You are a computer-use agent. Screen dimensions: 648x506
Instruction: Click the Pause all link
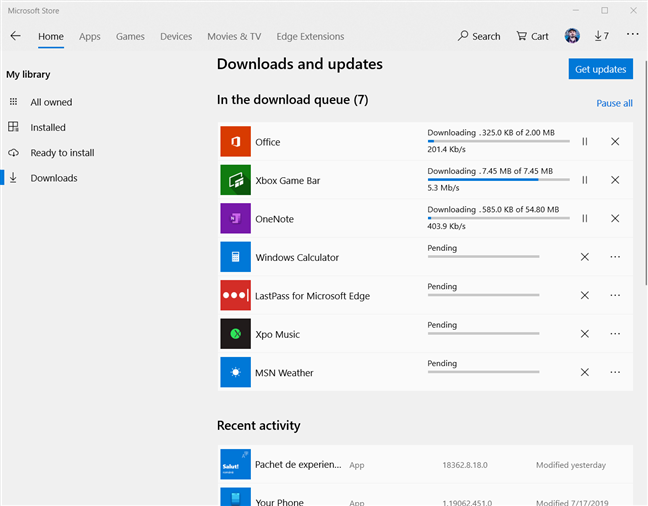pos(614,103)
